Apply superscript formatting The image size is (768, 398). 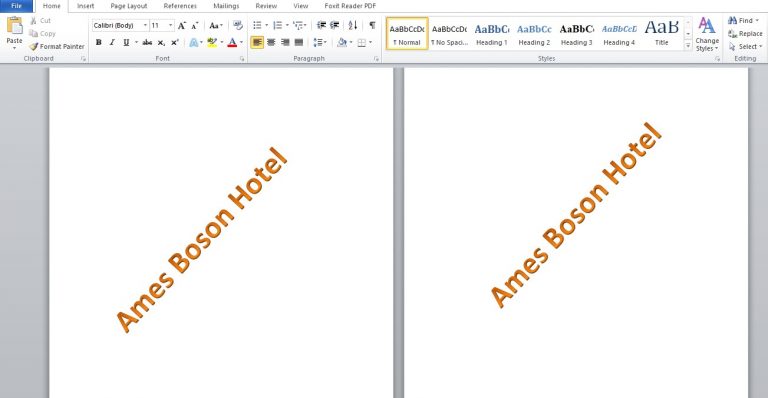point(174,43)
